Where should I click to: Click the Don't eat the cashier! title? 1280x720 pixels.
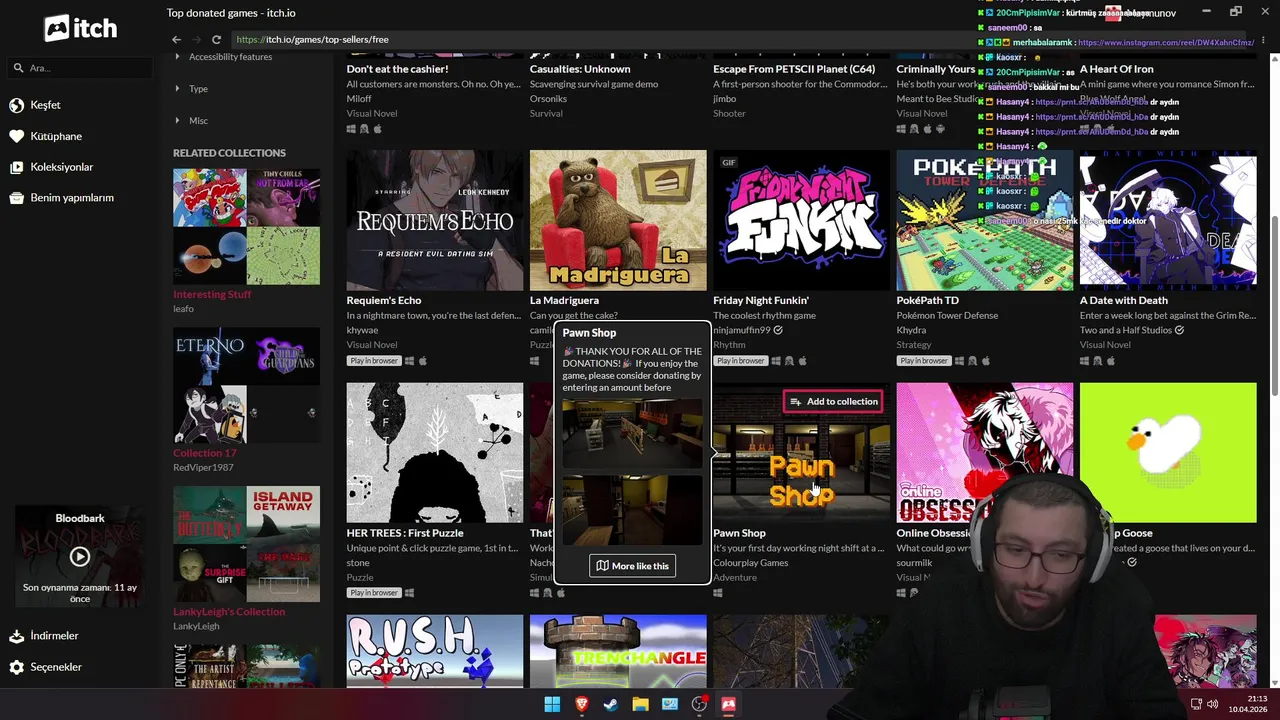(397, 69)
